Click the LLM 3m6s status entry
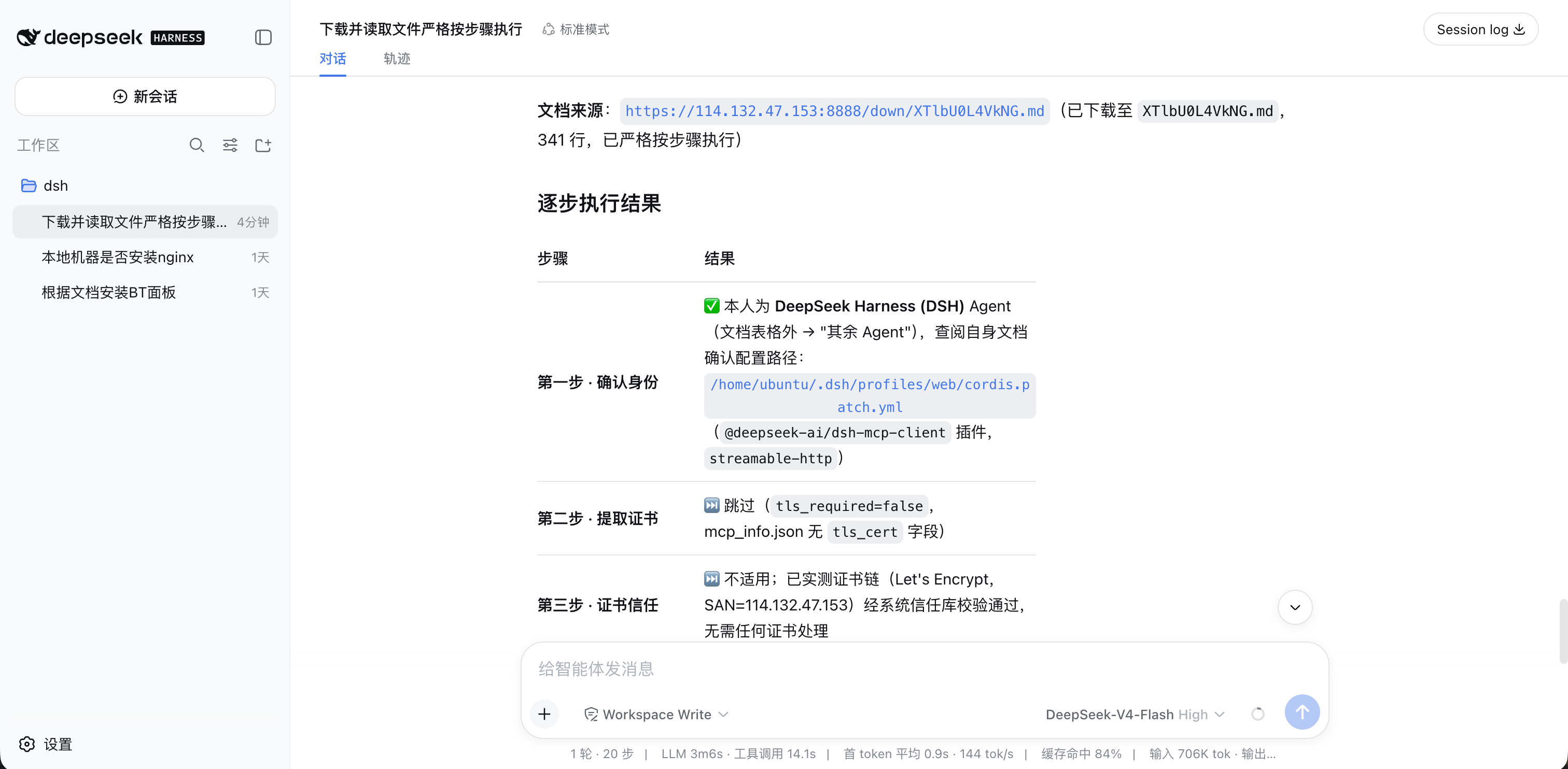Screen dimensions: 1568x769 coord(738,754)
